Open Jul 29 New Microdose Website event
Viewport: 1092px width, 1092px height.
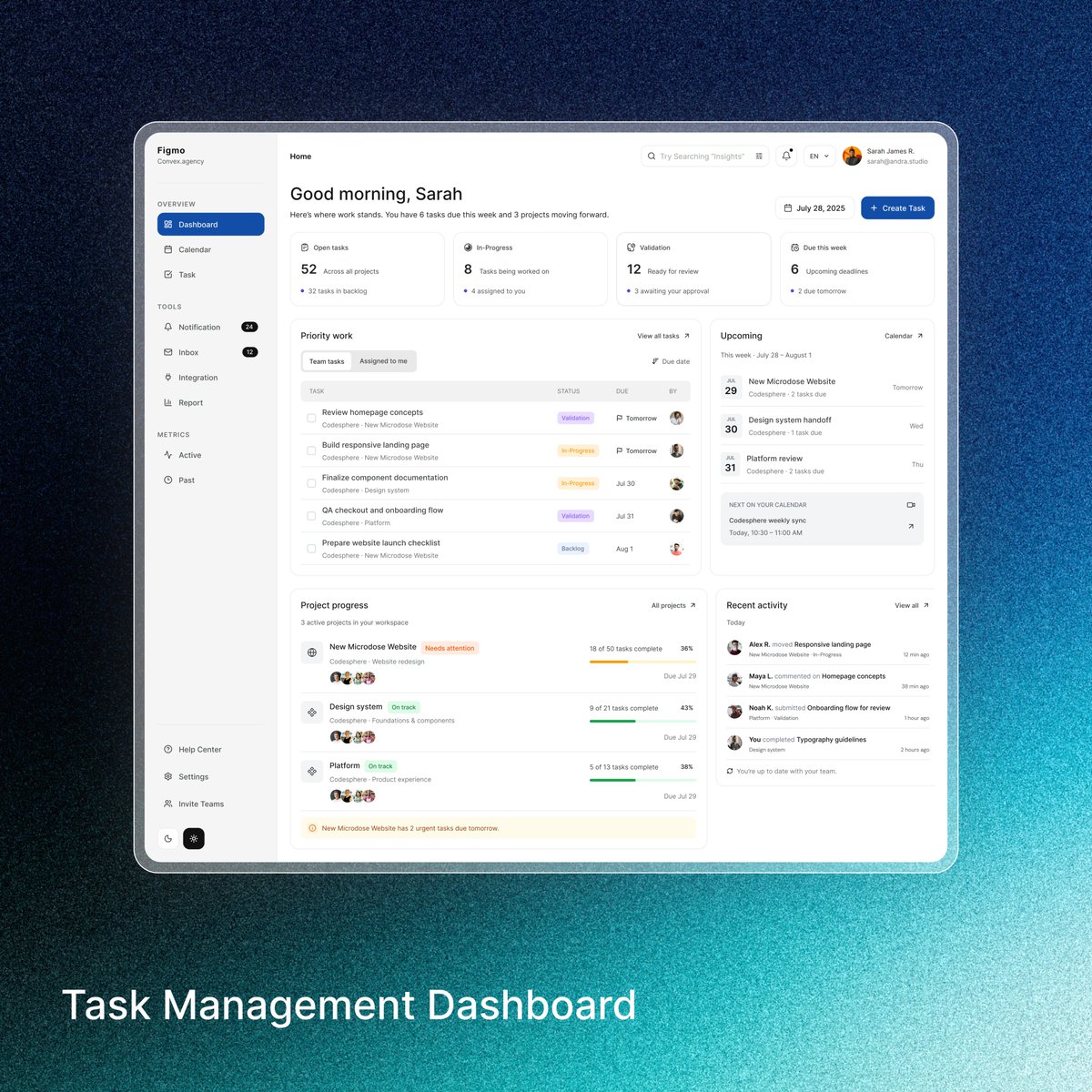pyautogui.click(x=822, y=388)
